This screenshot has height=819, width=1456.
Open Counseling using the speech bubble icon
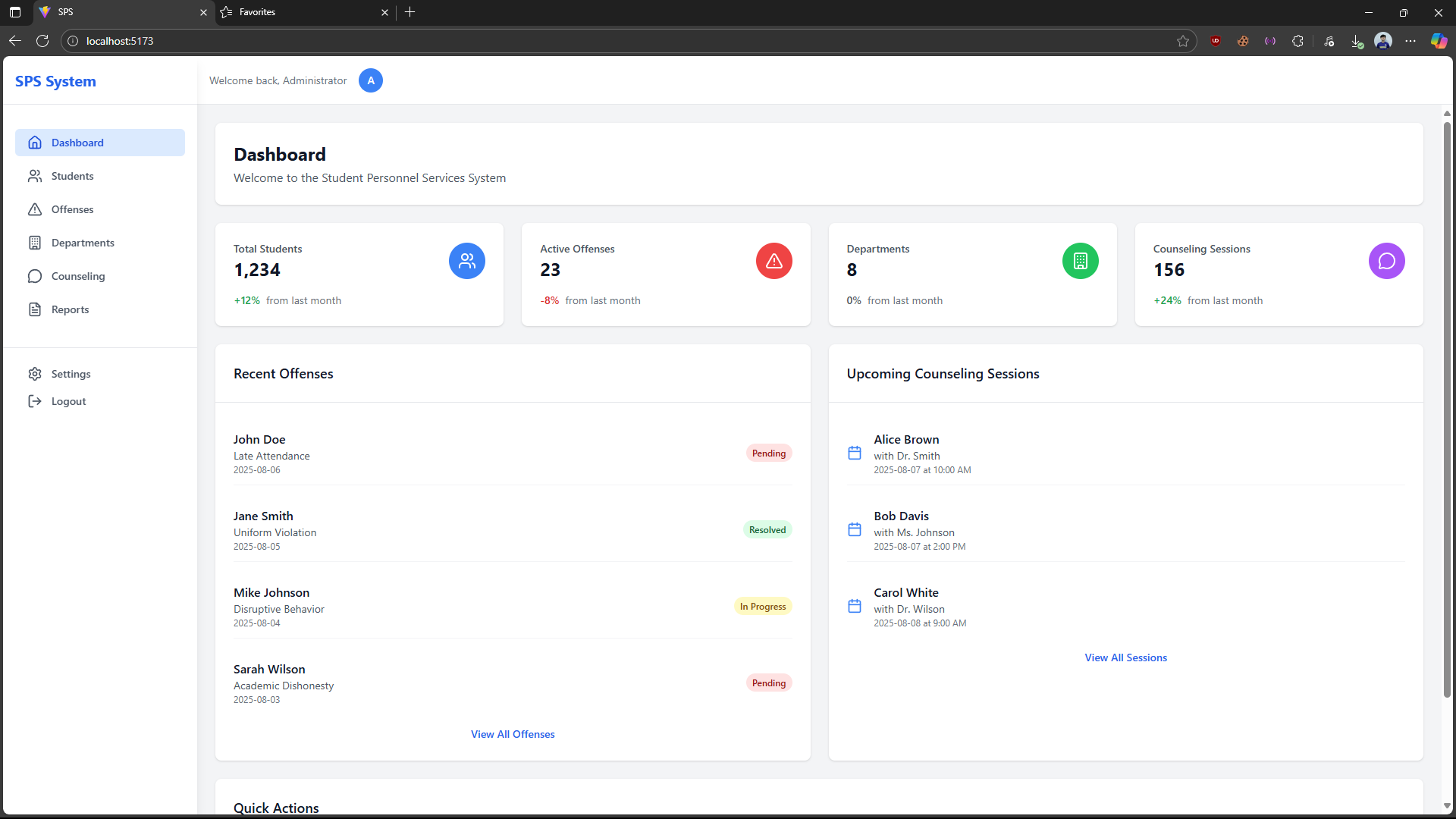tap(35, 276)
